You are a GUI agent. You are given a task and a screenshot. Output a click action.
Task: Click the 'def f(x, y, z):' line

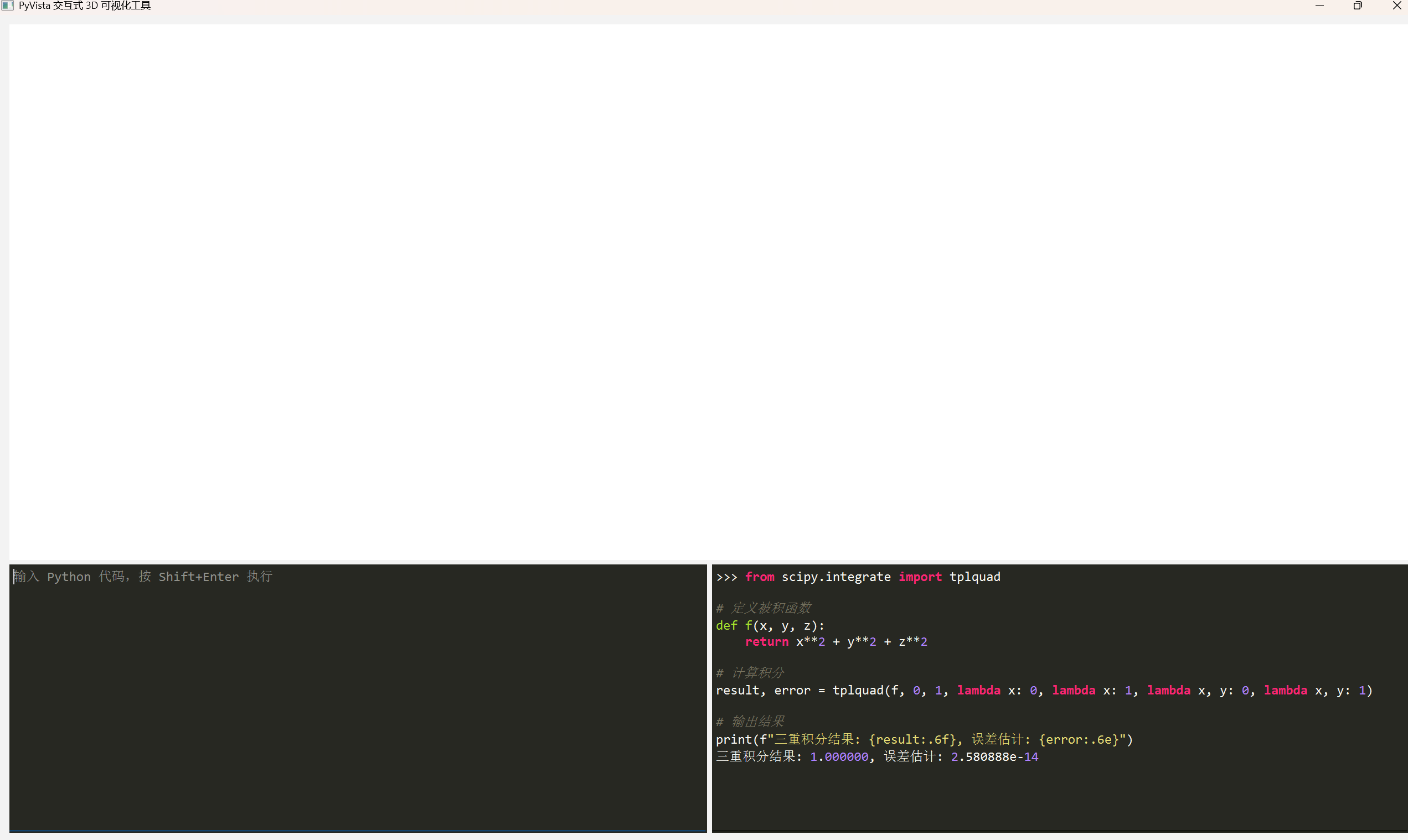tap(770, 625)
